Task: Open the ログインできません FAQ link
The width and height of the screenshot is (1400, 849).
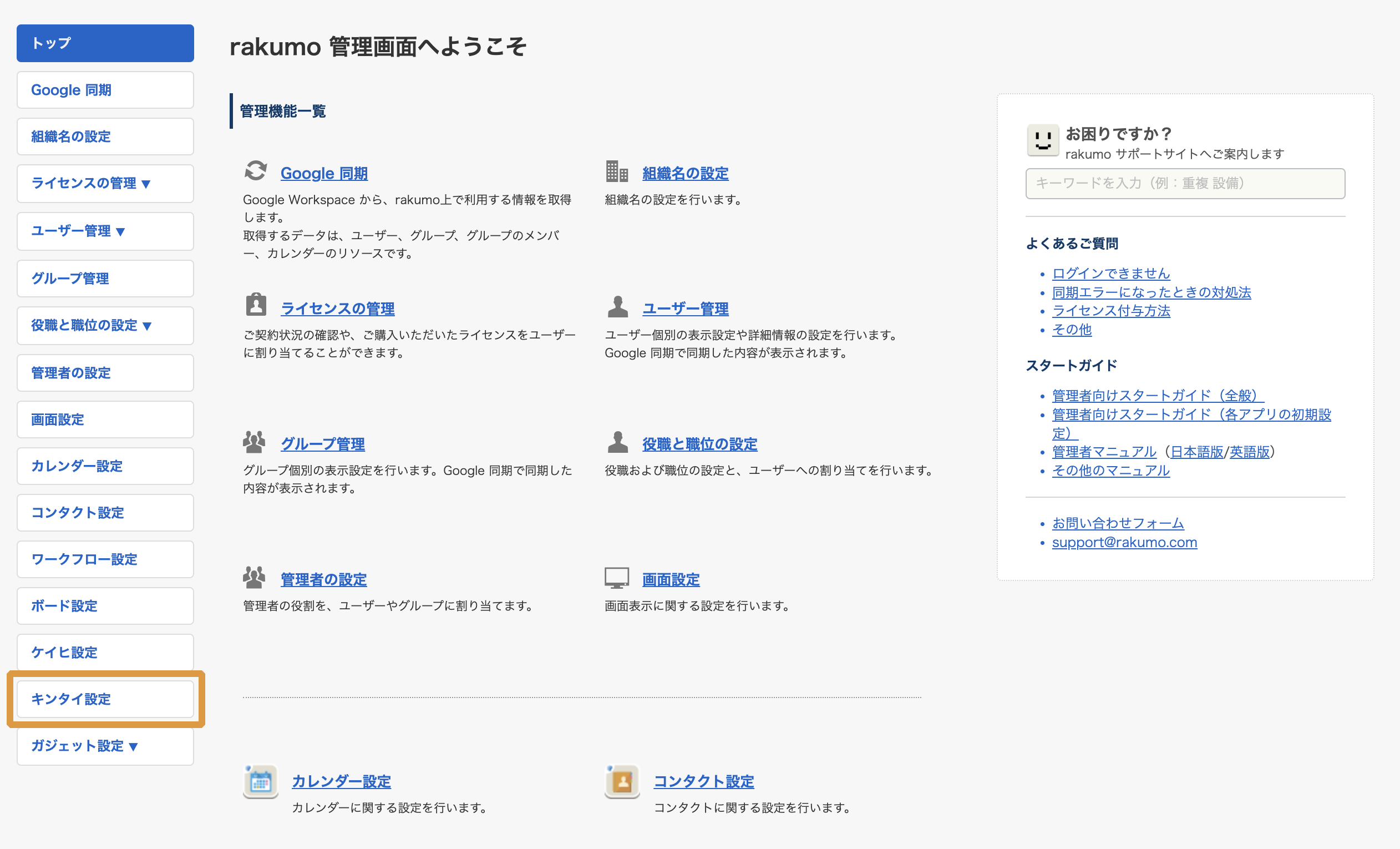Action: (1111, 274)
